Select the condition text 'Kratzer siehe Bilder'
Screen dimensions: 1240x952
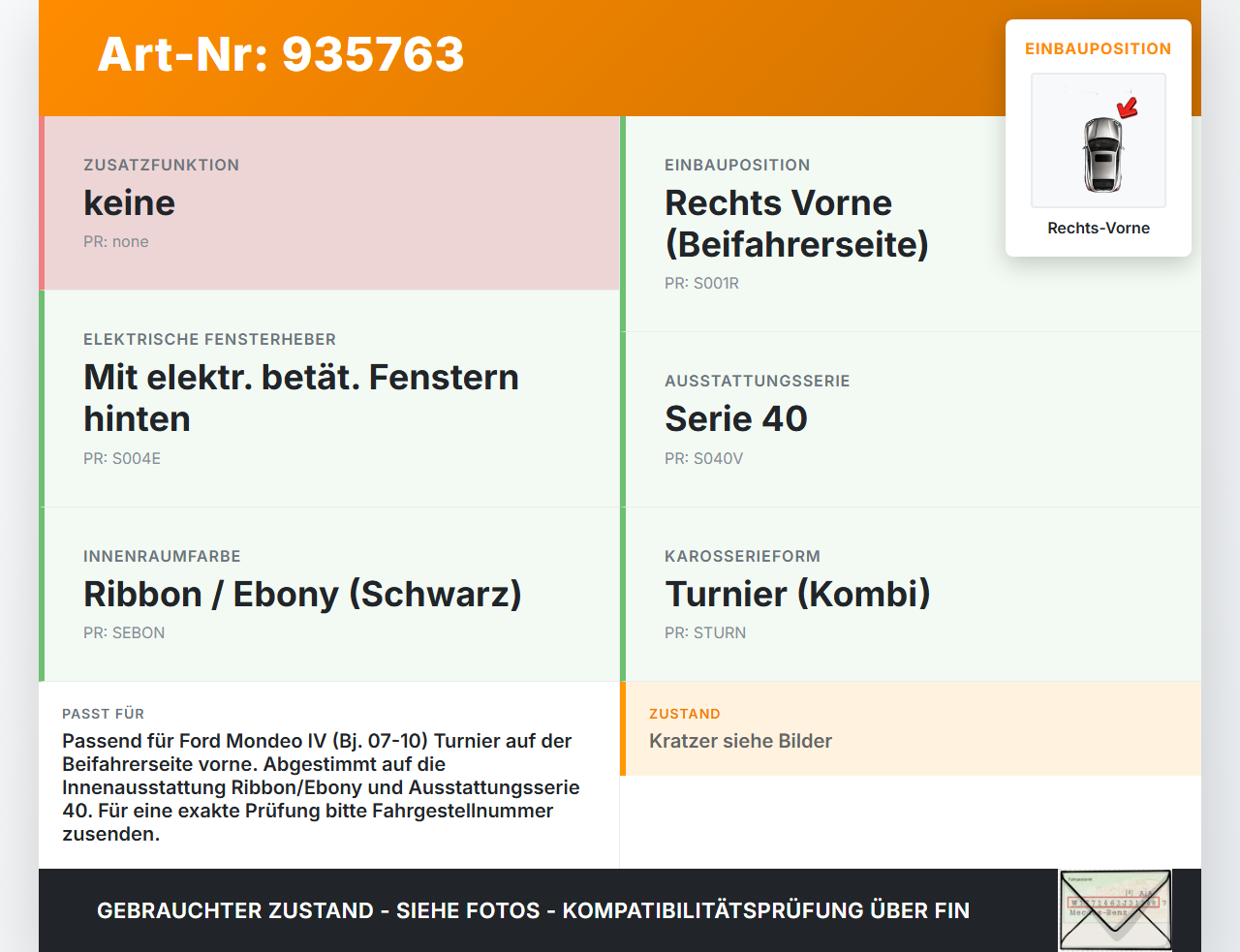(741, 742)
